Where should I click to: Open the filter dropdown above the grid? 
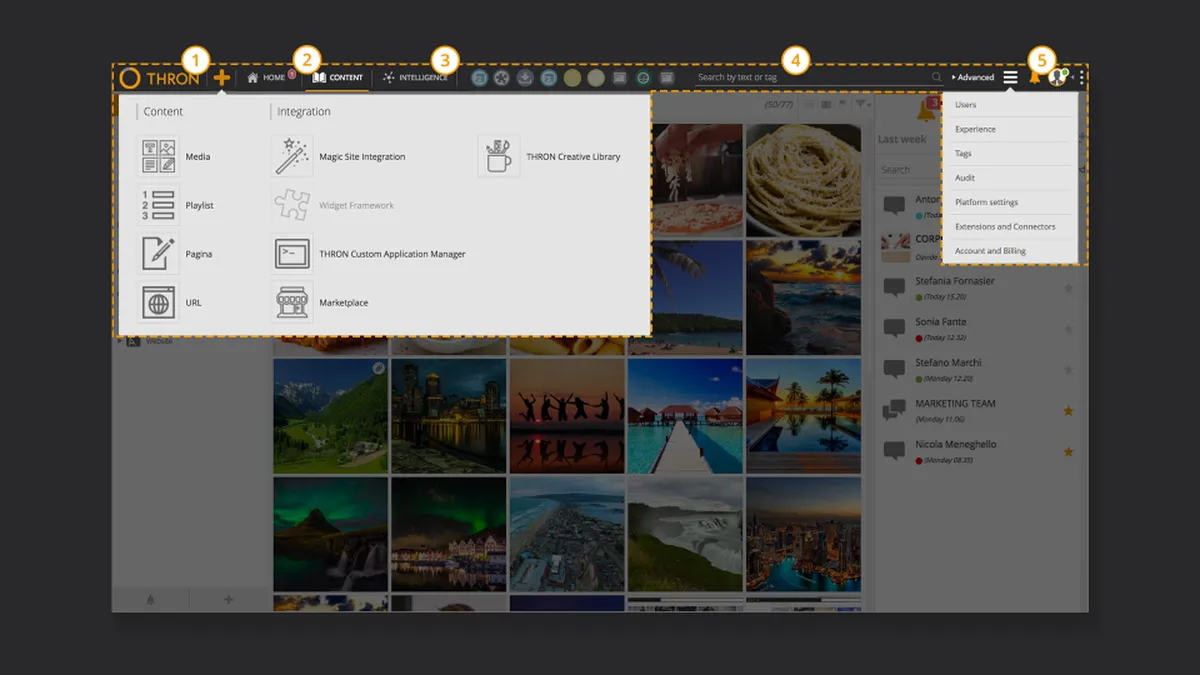click(x=862, y=104)
